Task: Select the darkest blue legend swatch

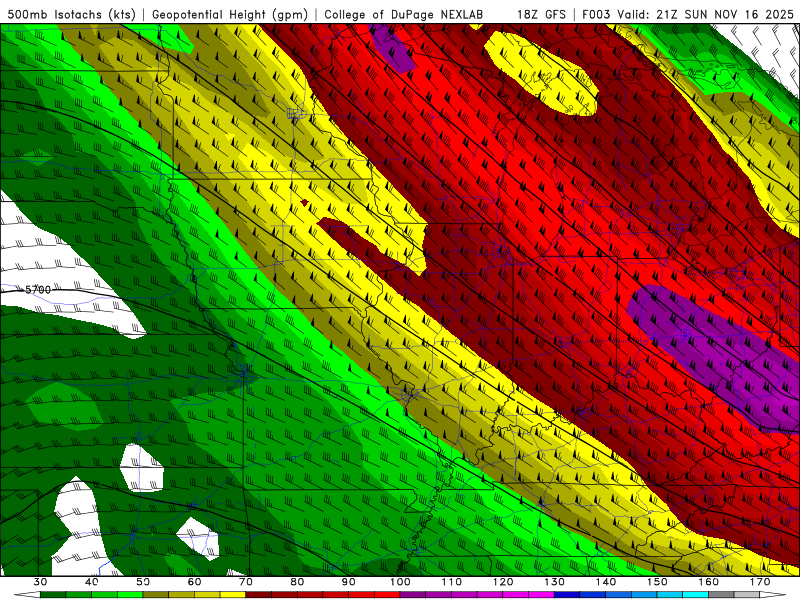Action: 567,594
